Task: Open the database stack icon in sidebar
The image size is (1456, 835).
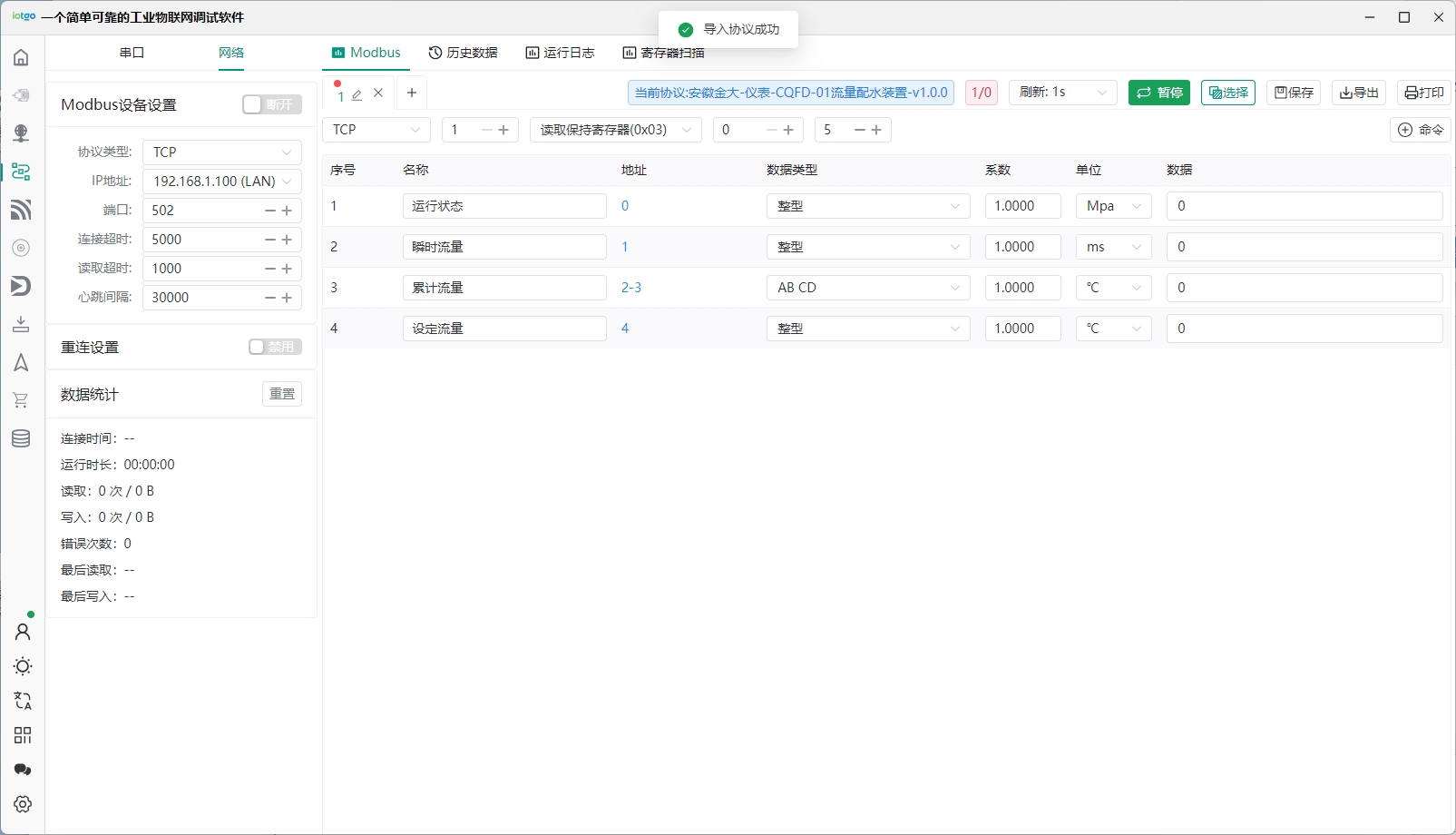Action: click(21, 438)
